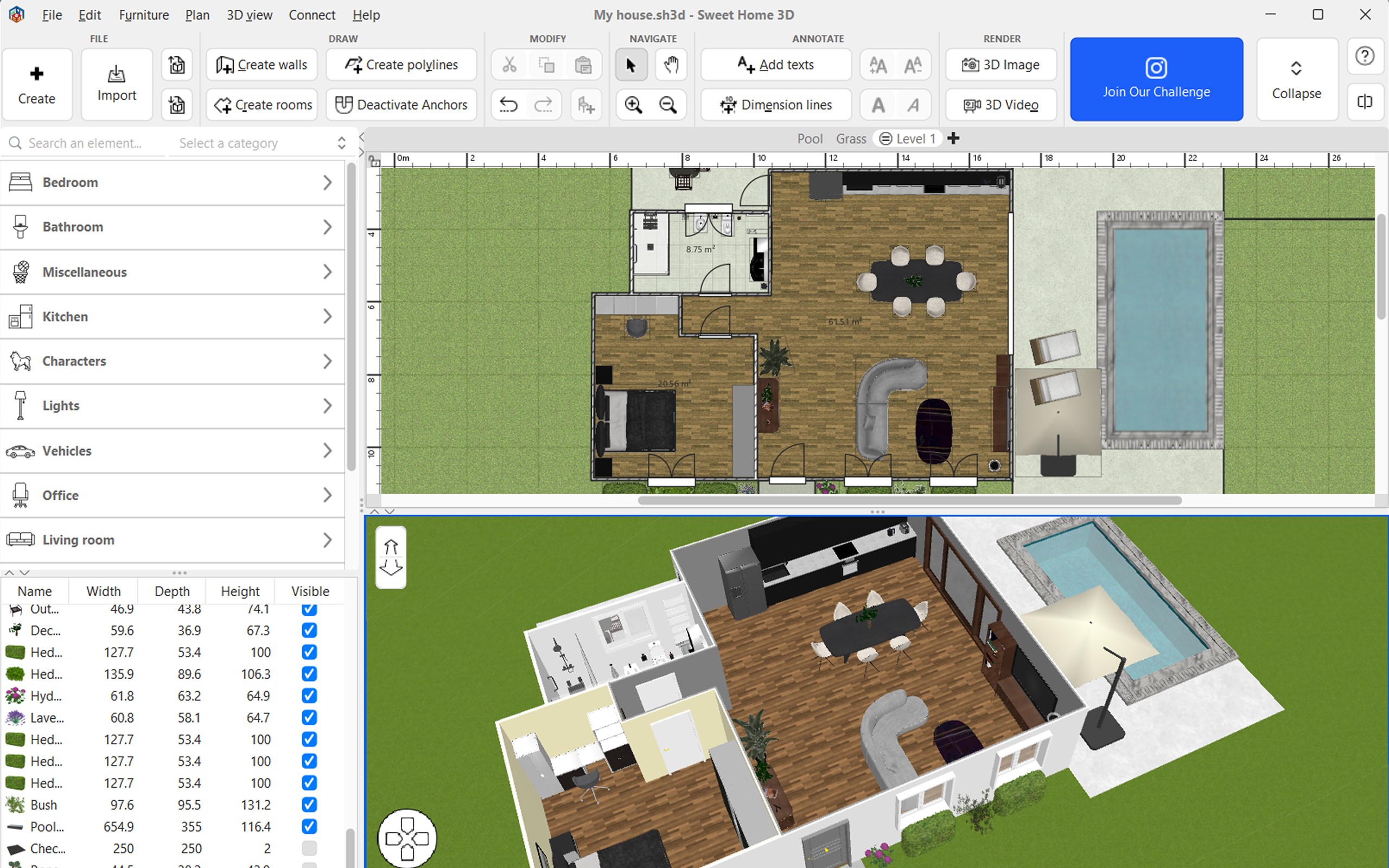1389x868 pixels.
Task: Activate the Create rooms tool
Action: 261,105
